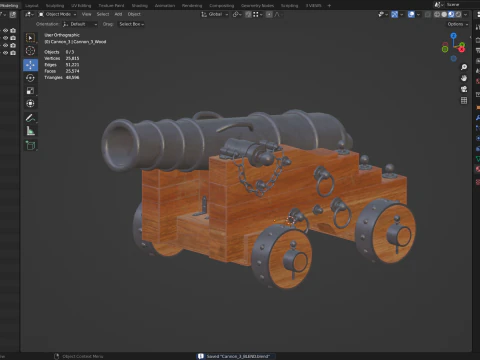Open the View menu
480x360 pixels.
(86, 14)
